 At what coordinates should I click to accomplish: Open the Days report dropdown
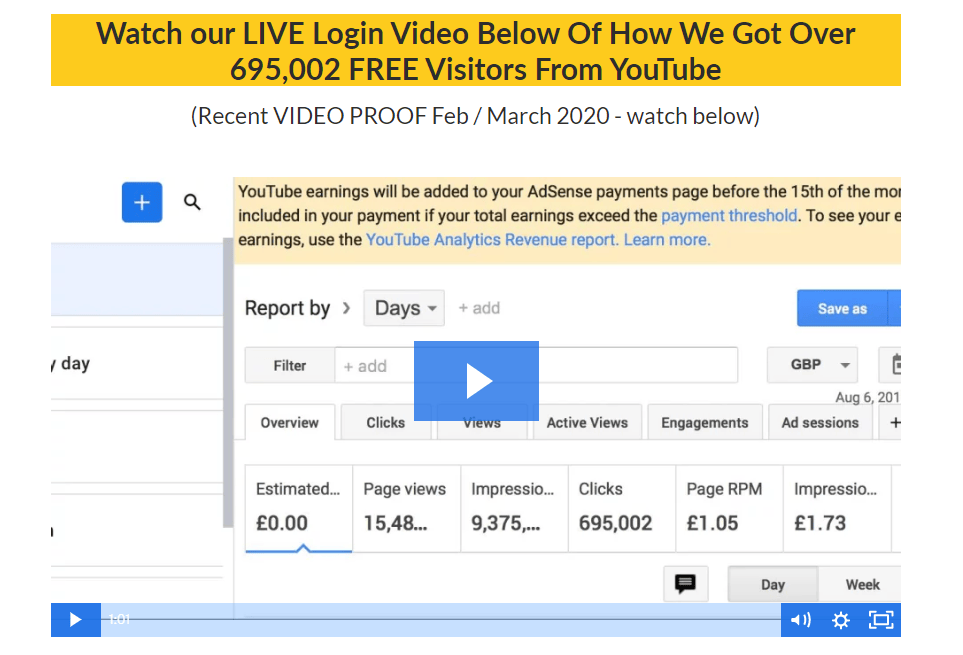pyautogui.click(x=403, y=308)
